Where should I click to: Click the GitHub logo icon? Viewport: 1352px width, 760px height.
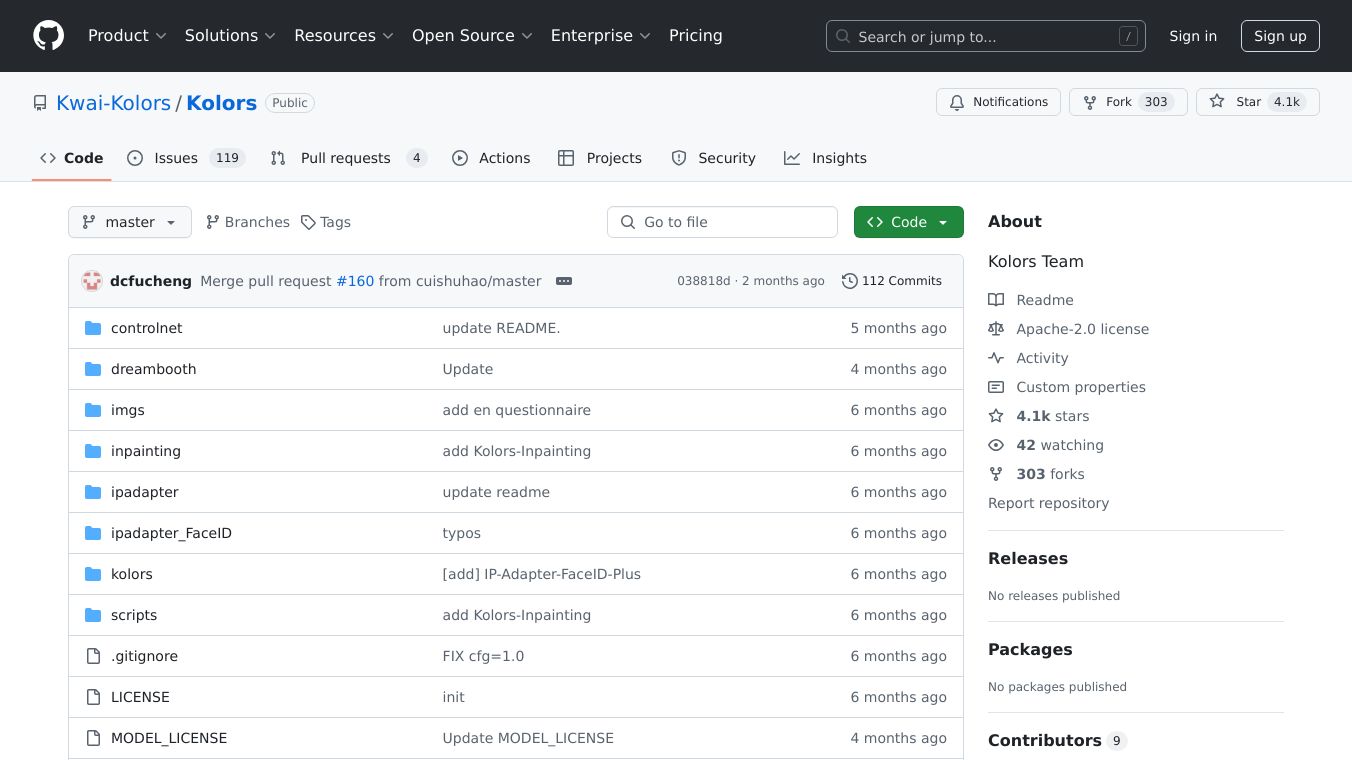point(48,36)
